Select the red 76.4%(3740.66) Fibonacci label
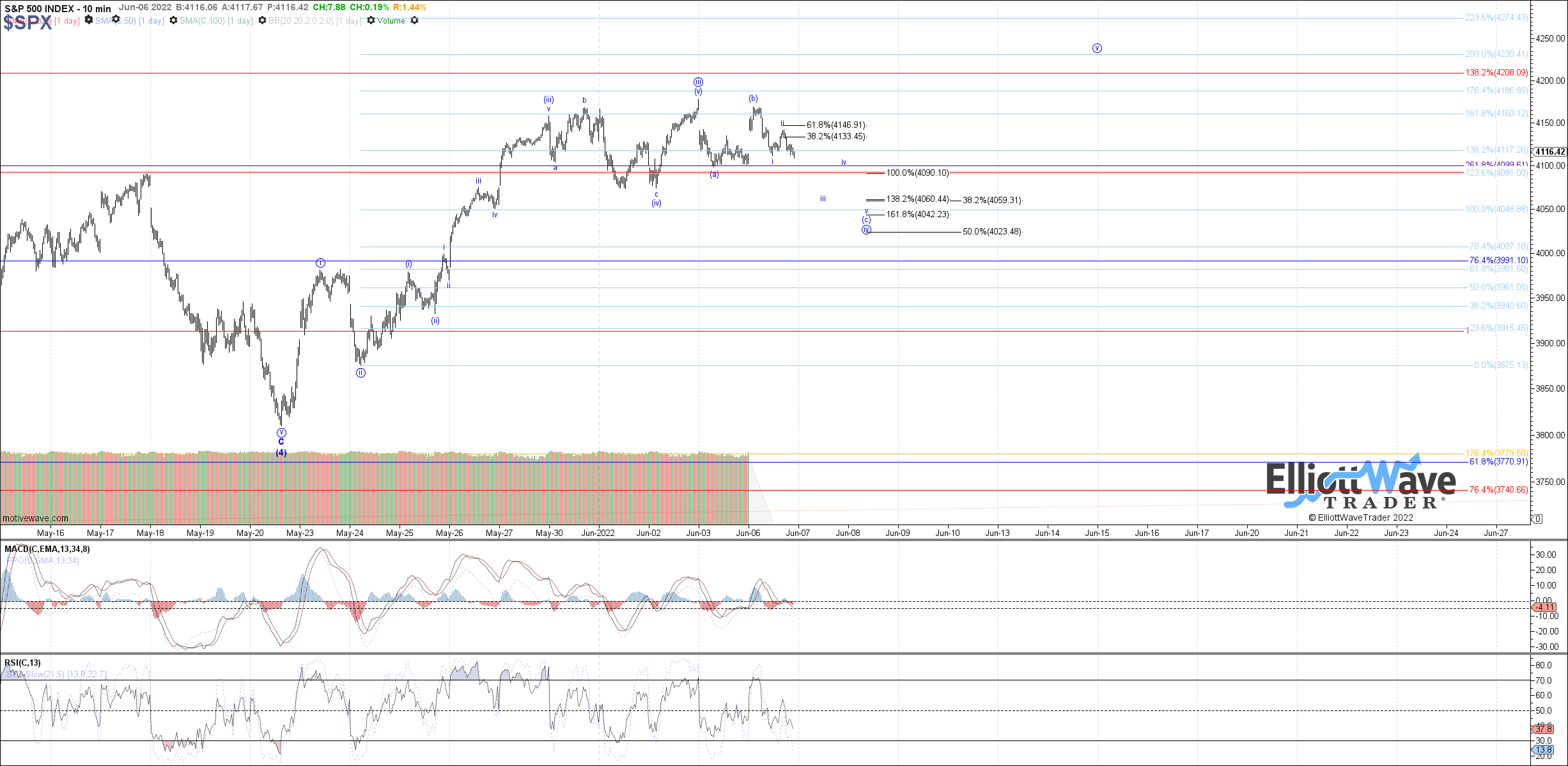The height and width of the screenshot is (766, 1568). click(1498, 490)
